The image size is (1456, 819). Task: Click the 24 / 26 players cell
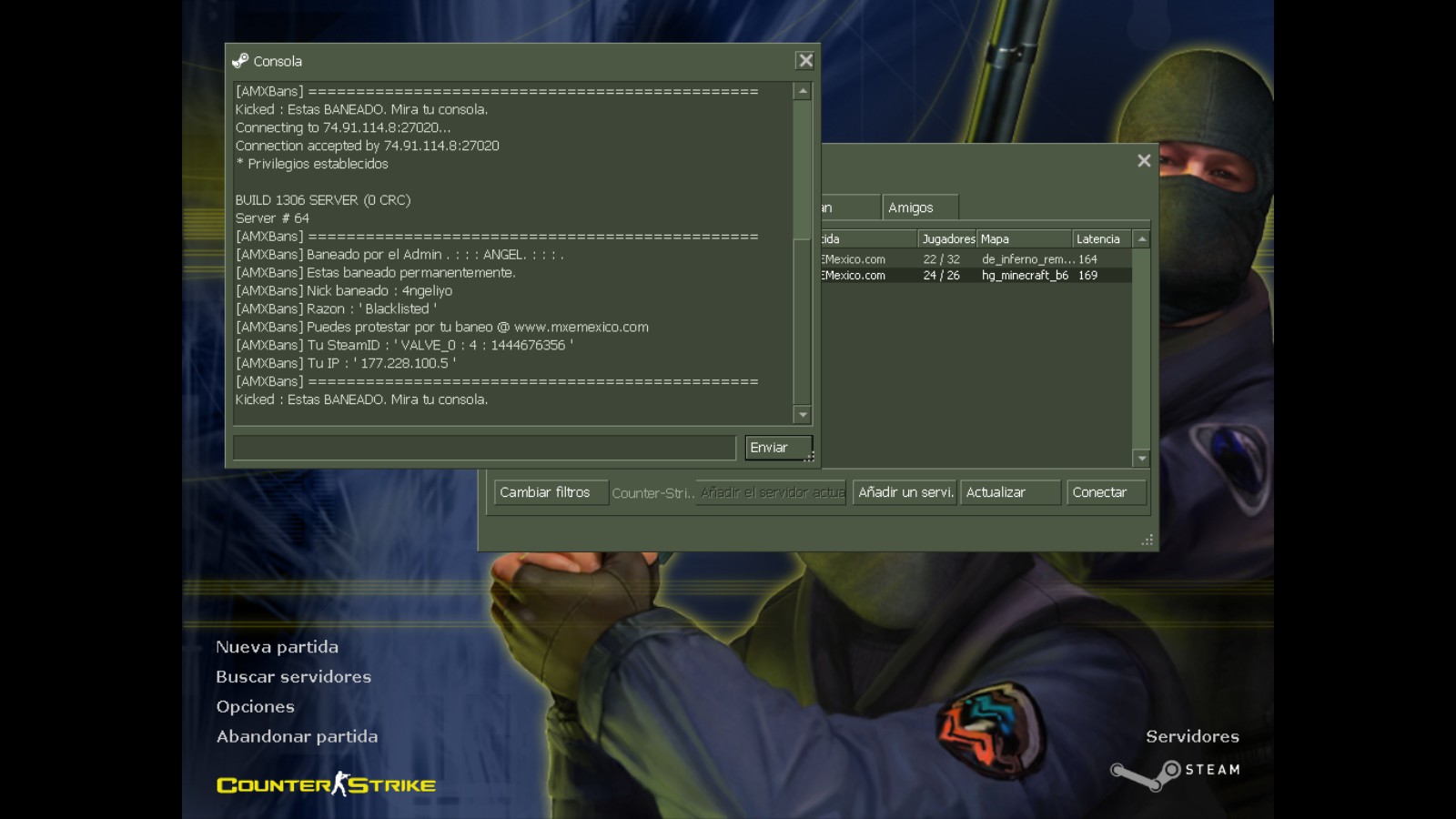[941, 275]
